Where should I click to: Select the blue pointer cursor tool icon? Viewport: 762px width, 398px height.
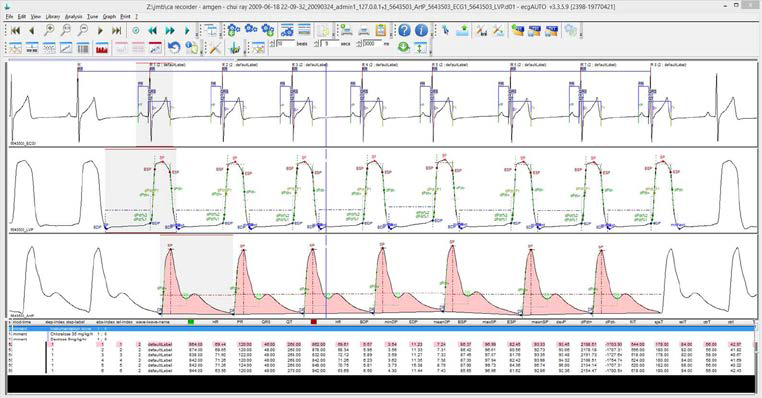[x=446, y=30]
